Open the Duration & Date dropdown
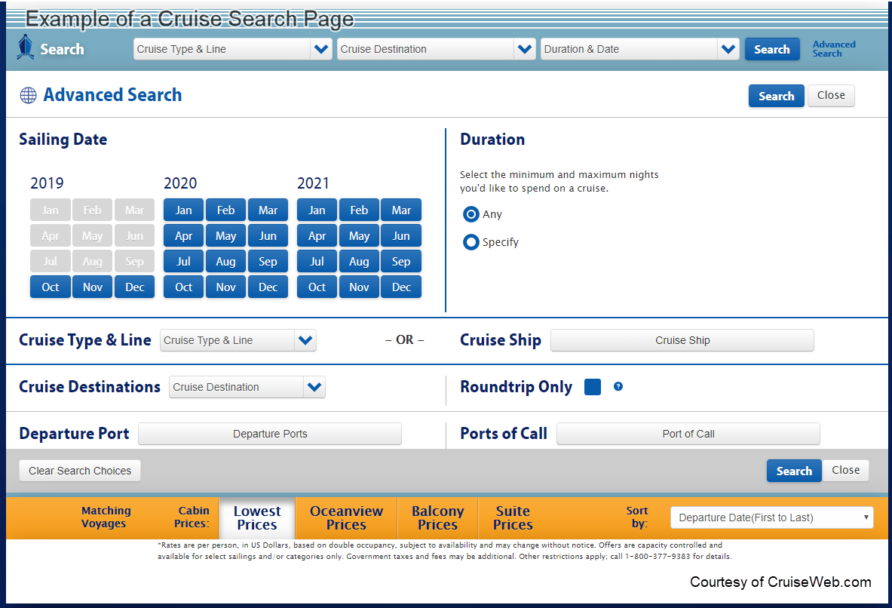This screenshot has width=892, height=608. [639, 48]
